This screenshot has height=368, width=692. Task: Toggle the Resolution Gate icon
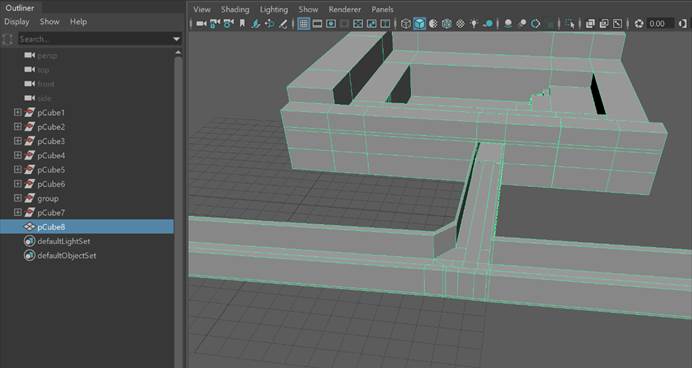point(331,23)
